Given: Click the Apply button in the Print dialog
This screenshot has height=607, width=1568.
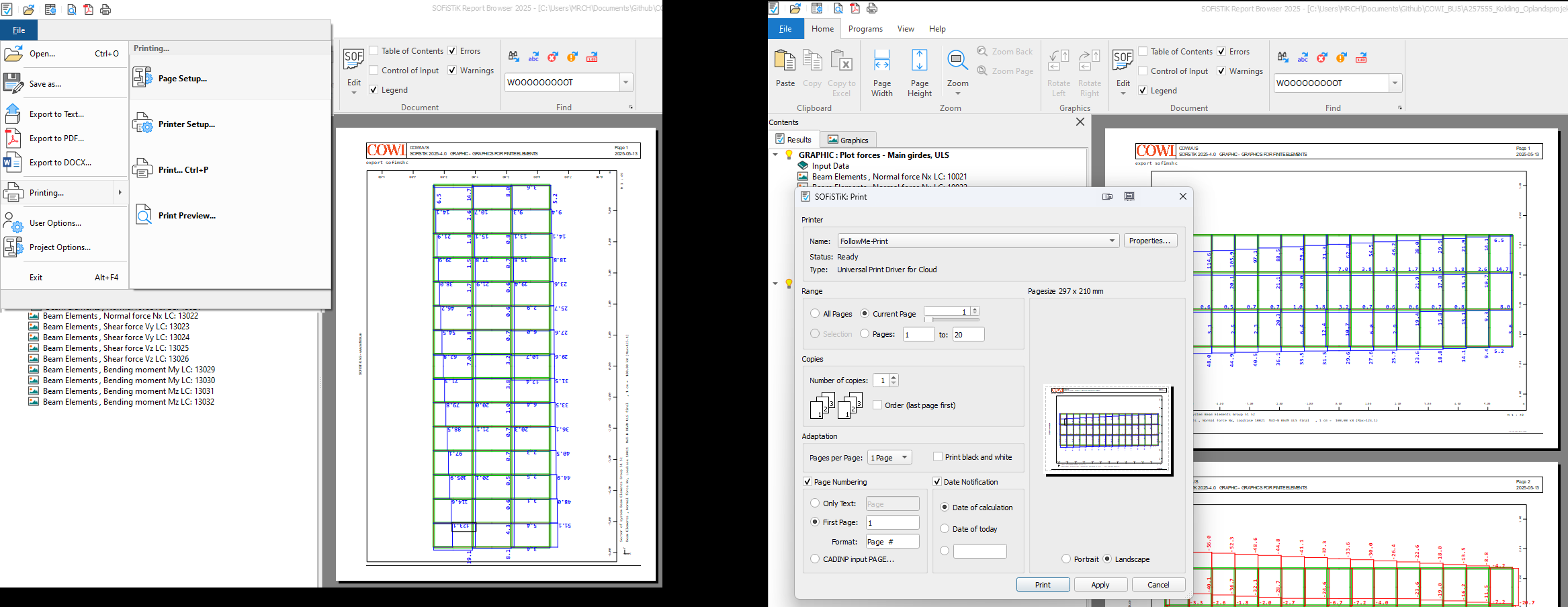Looking at the screenshot, I should pyautogui.click(x=1100, y=585).
